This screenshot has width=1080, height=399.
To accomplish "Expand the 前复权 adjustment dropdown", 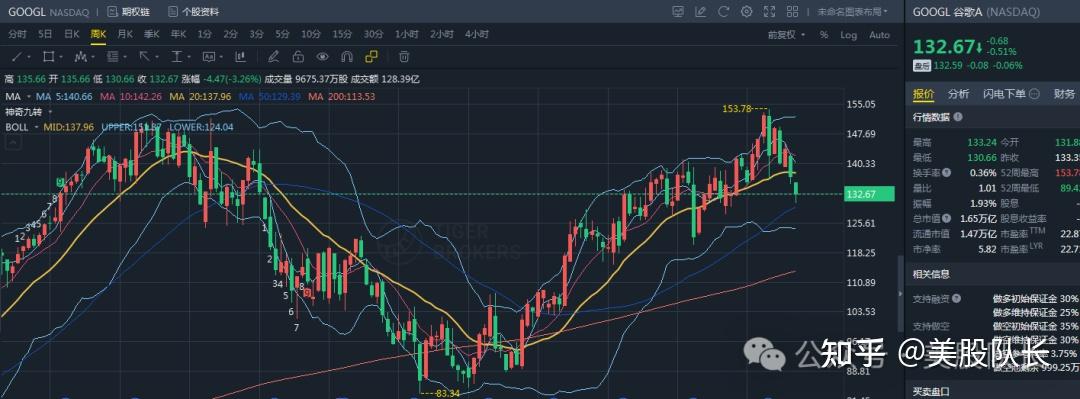I will click(x=787, y=34).
